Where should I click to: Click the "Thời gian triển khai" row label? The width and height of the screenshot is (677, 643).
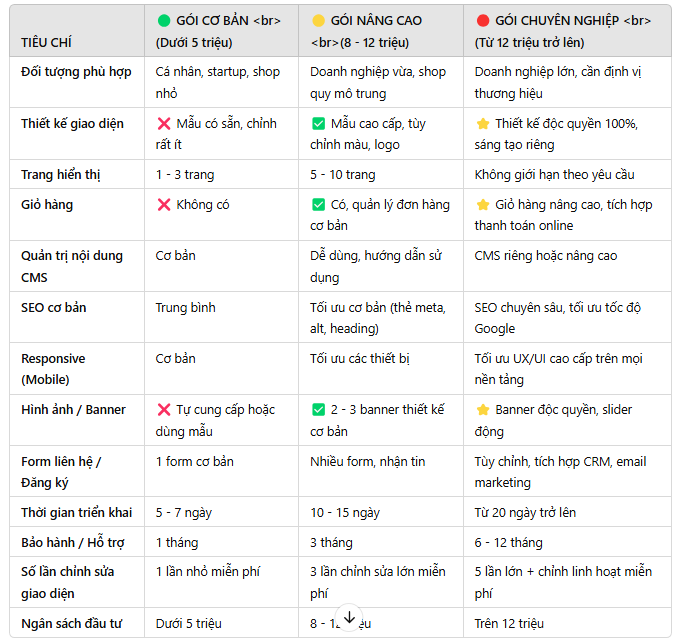point(76,513)
